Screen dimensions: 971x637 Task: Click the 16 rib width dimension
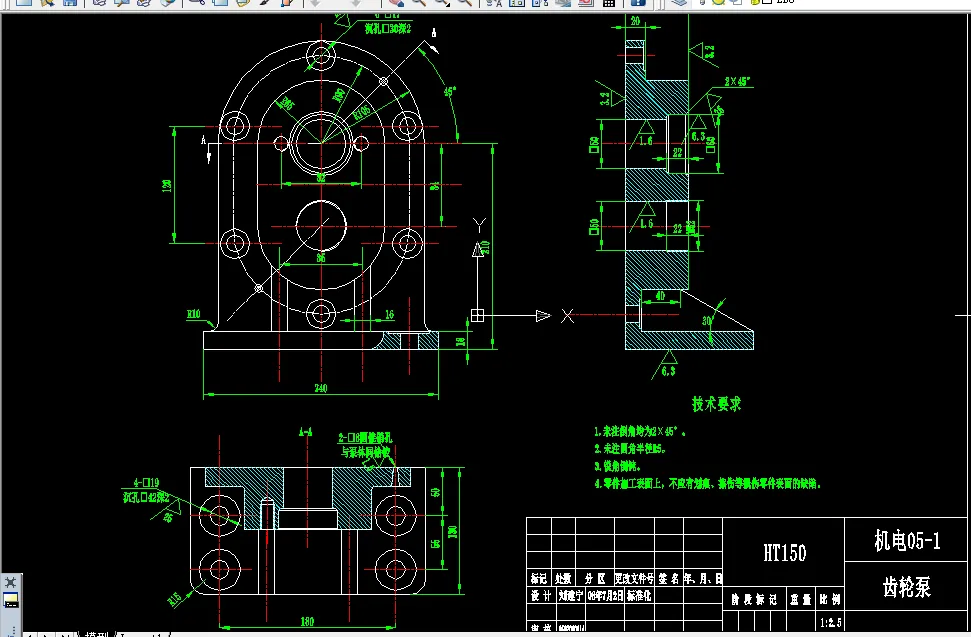(390, 314)
